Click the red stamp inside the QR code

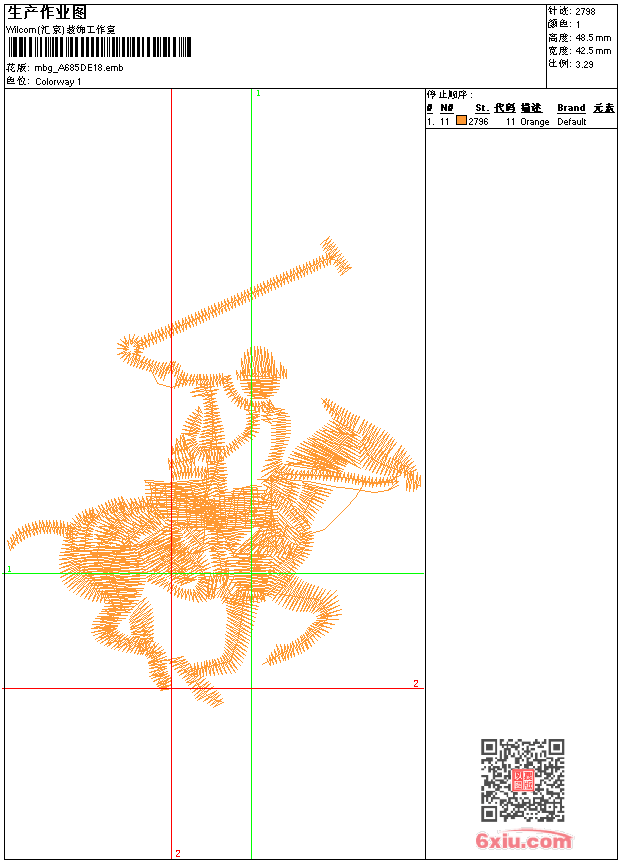pyautogui.click(x=523, y=780)
